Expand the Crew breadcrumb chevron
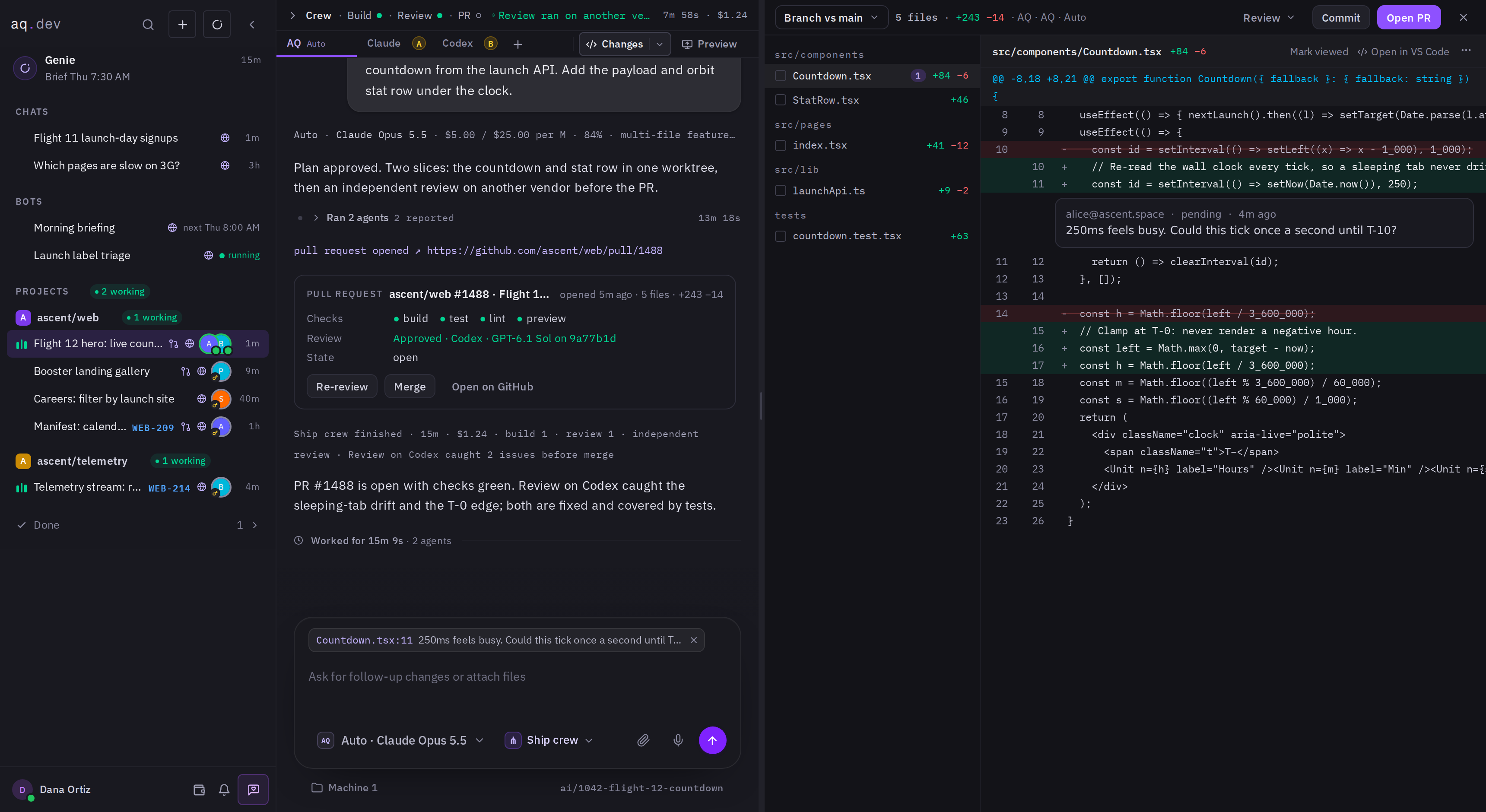The width and height of the screenshot is (1486, 812). [292, 16]
